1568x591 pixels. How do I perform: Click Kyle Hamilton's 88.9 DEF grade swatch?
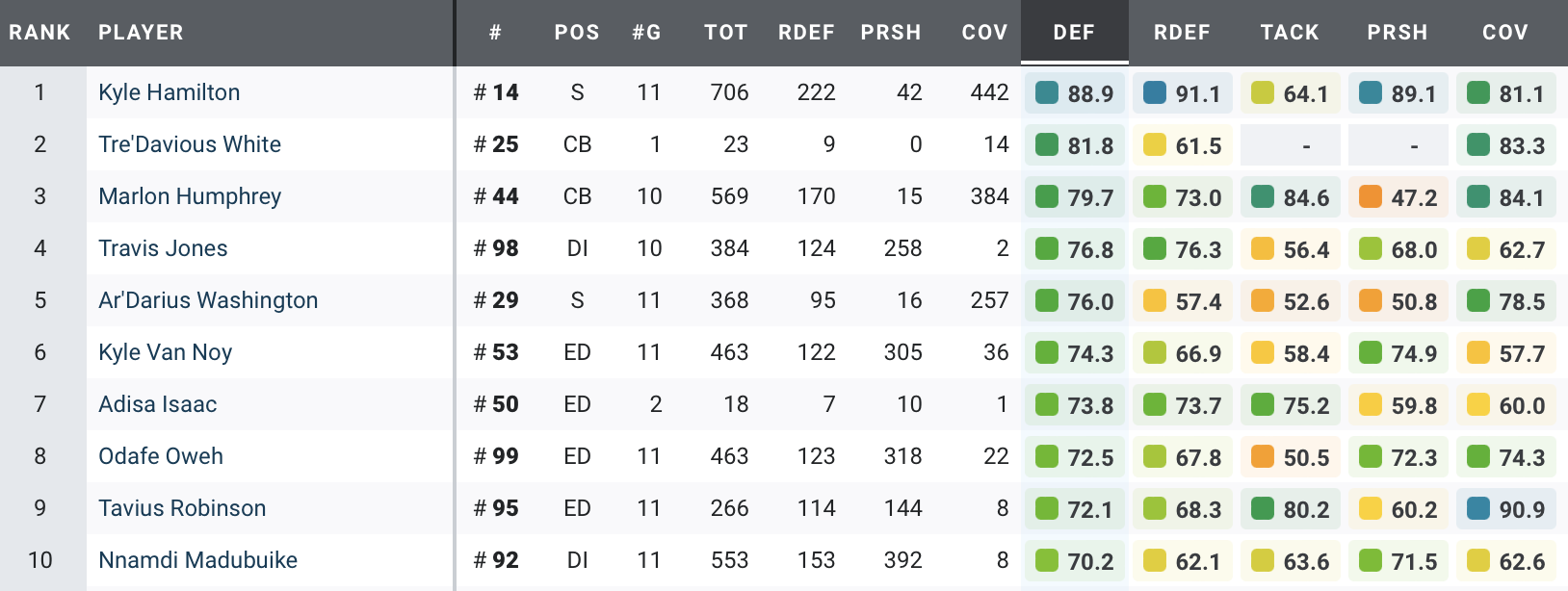(x=1047, y=93)
